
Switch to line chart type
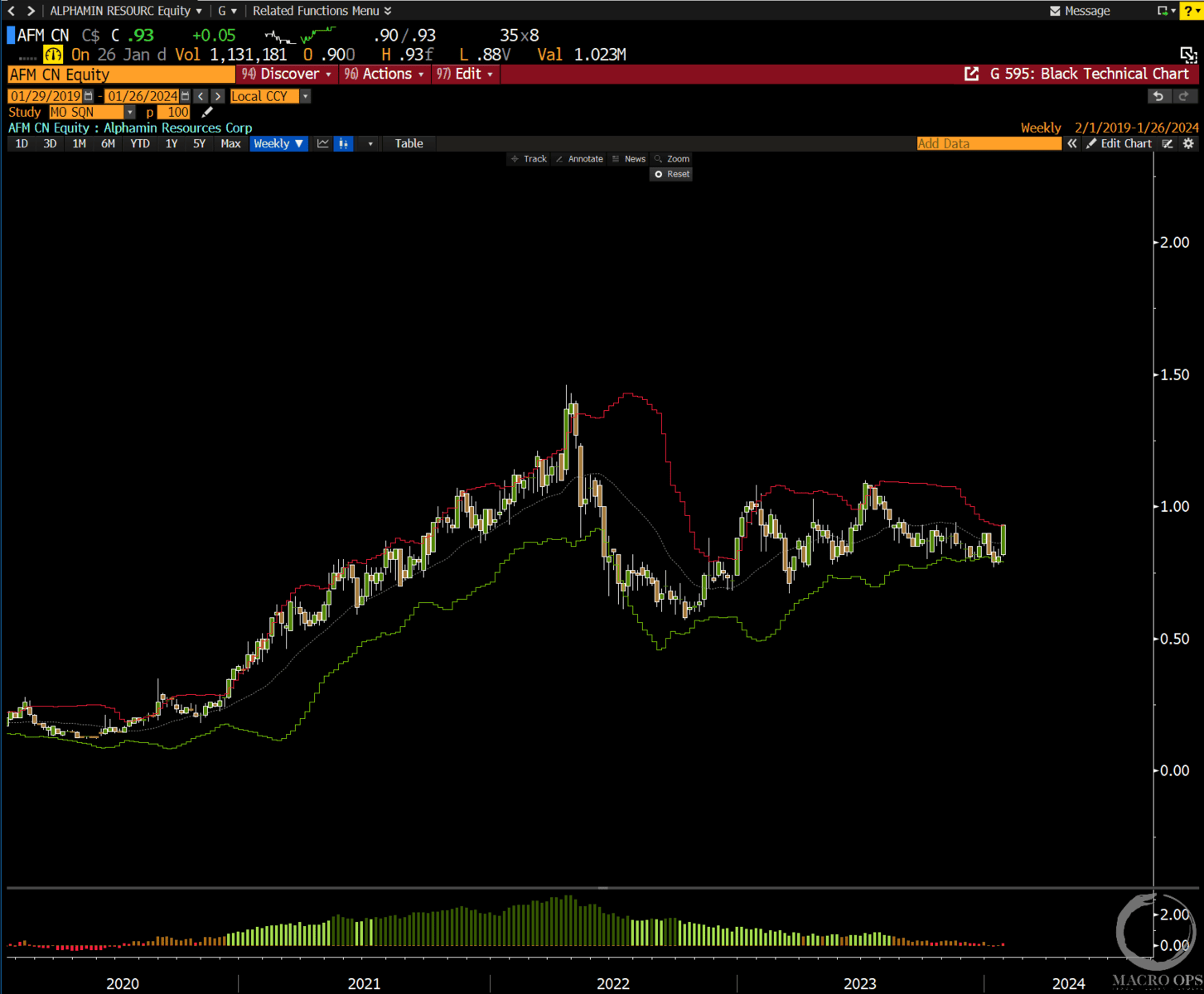pos(323,143)
